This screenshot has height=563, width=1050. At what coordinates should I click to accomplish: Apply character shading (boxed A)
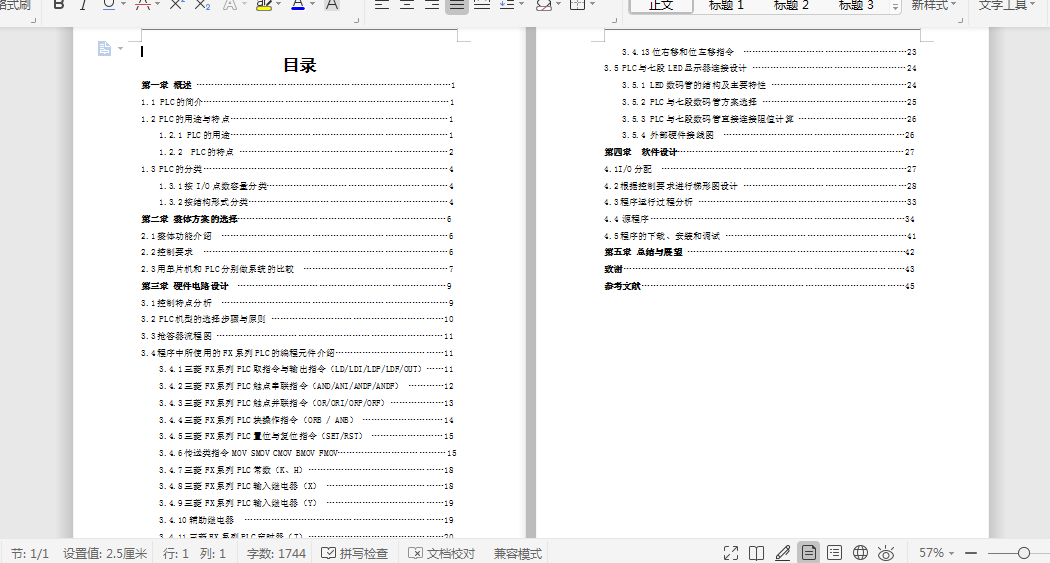tap(331, 5)
